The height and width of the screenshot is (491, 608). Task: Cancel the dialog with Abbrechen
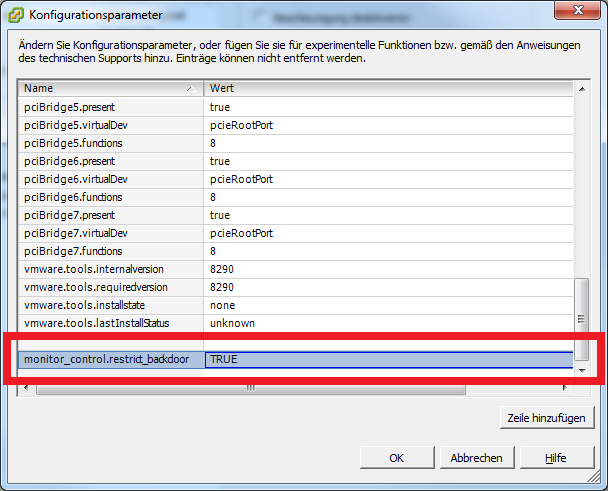(x=476, y=457)
